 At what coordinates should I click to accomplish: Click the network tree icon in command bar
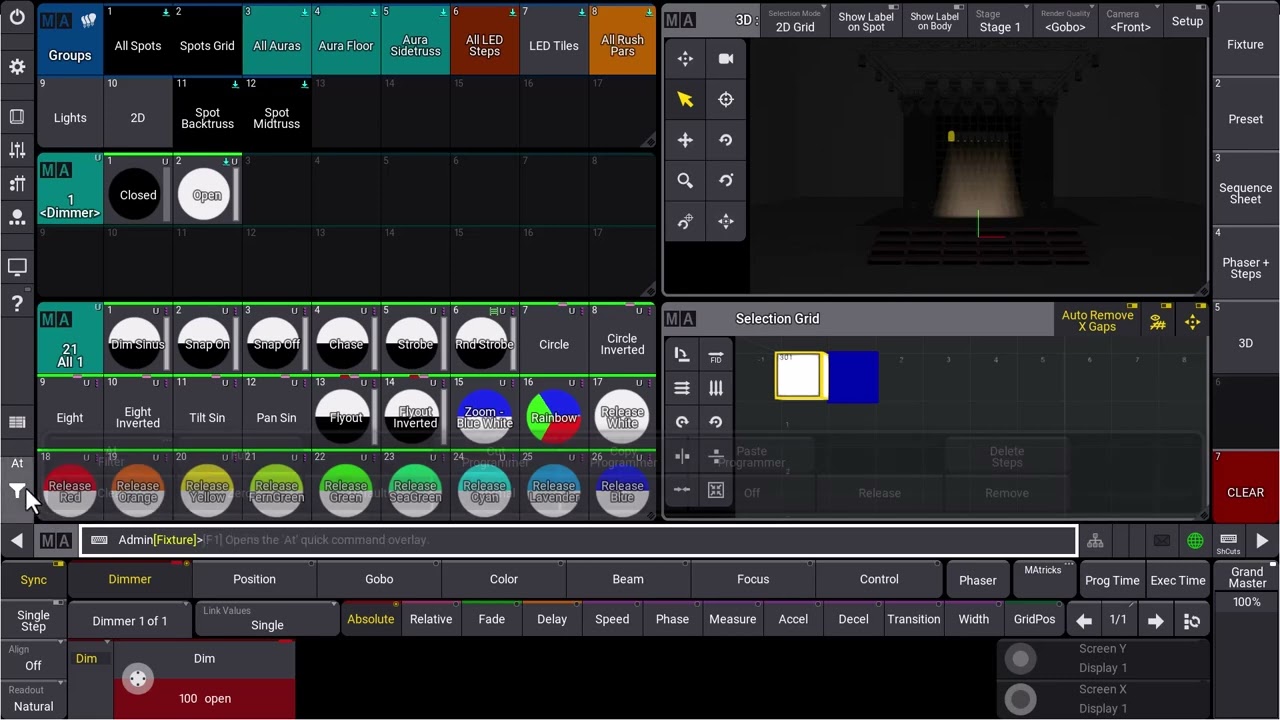(x=1096, y=541)
